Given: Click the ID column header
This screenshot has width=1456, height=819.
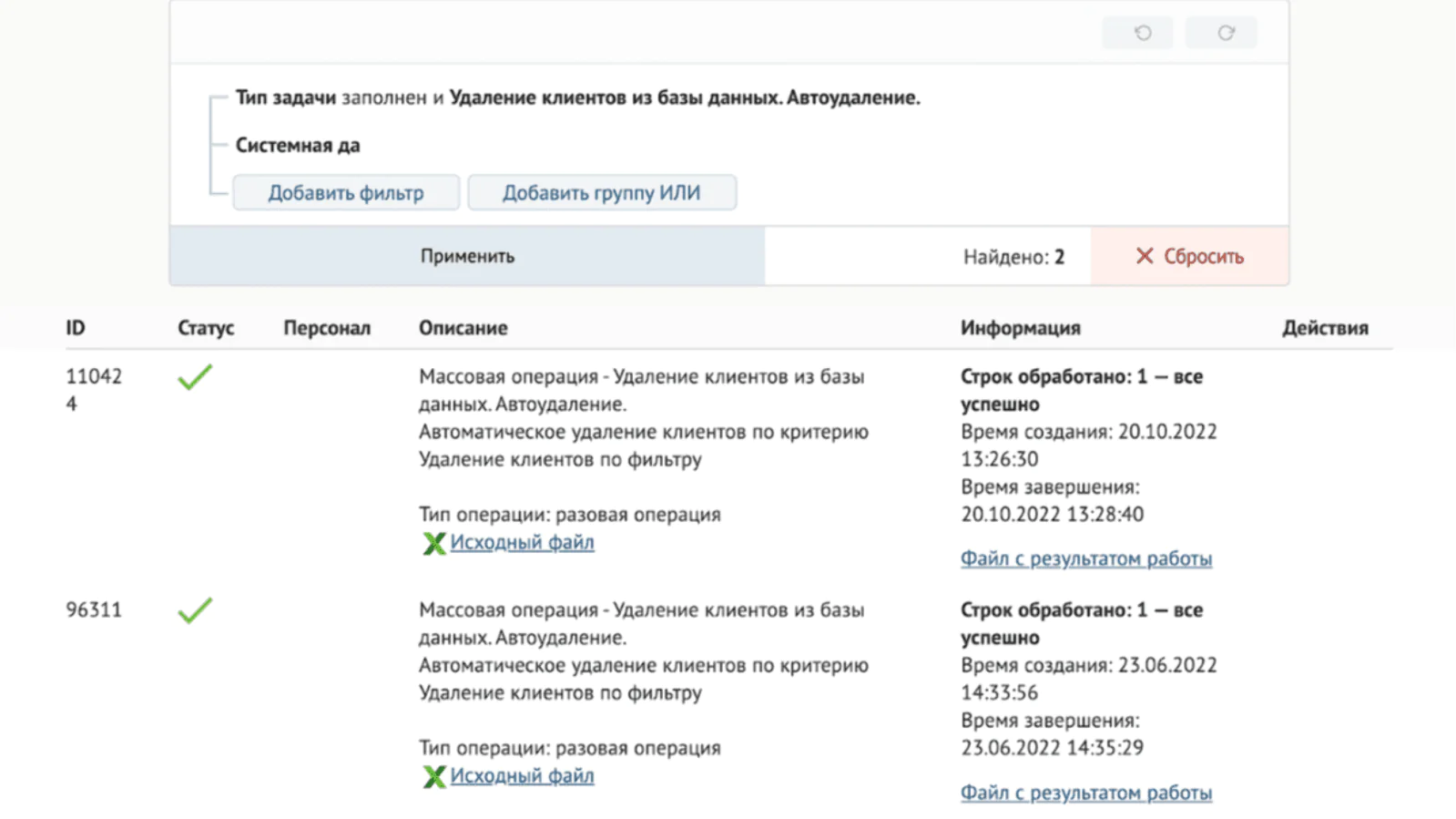Looking at the screenshot, I should [x=76, y=328].
